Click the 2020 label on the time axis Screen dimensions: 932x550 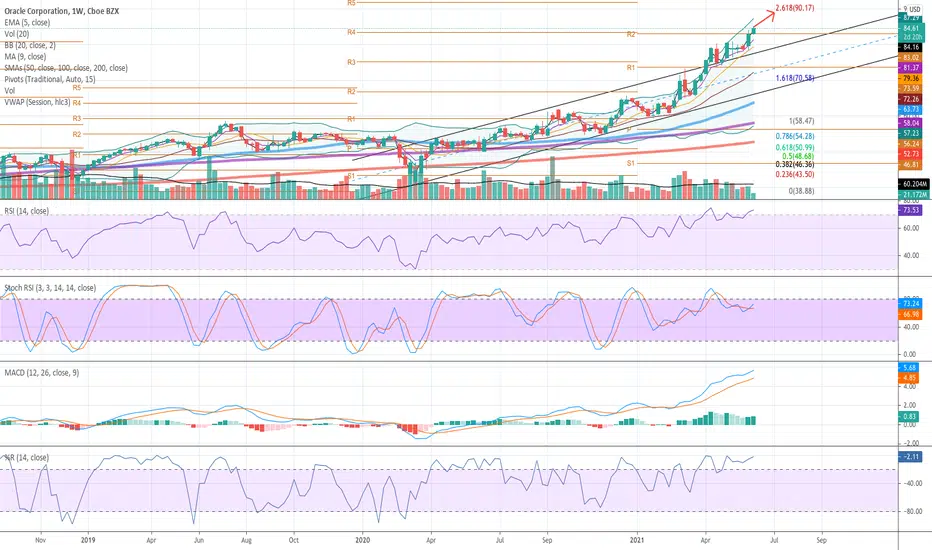tap(363, 540)
